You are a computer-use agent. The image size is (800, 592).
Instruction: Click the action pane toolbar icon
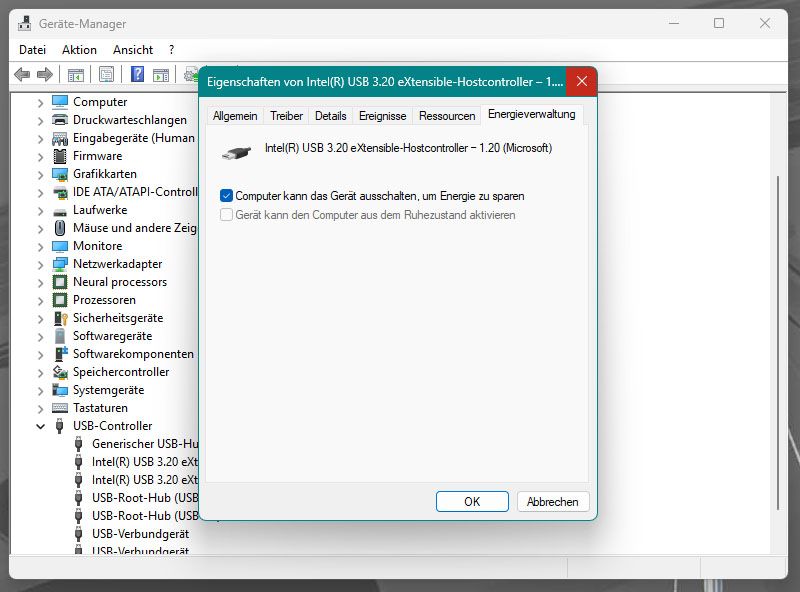point(161,75)
